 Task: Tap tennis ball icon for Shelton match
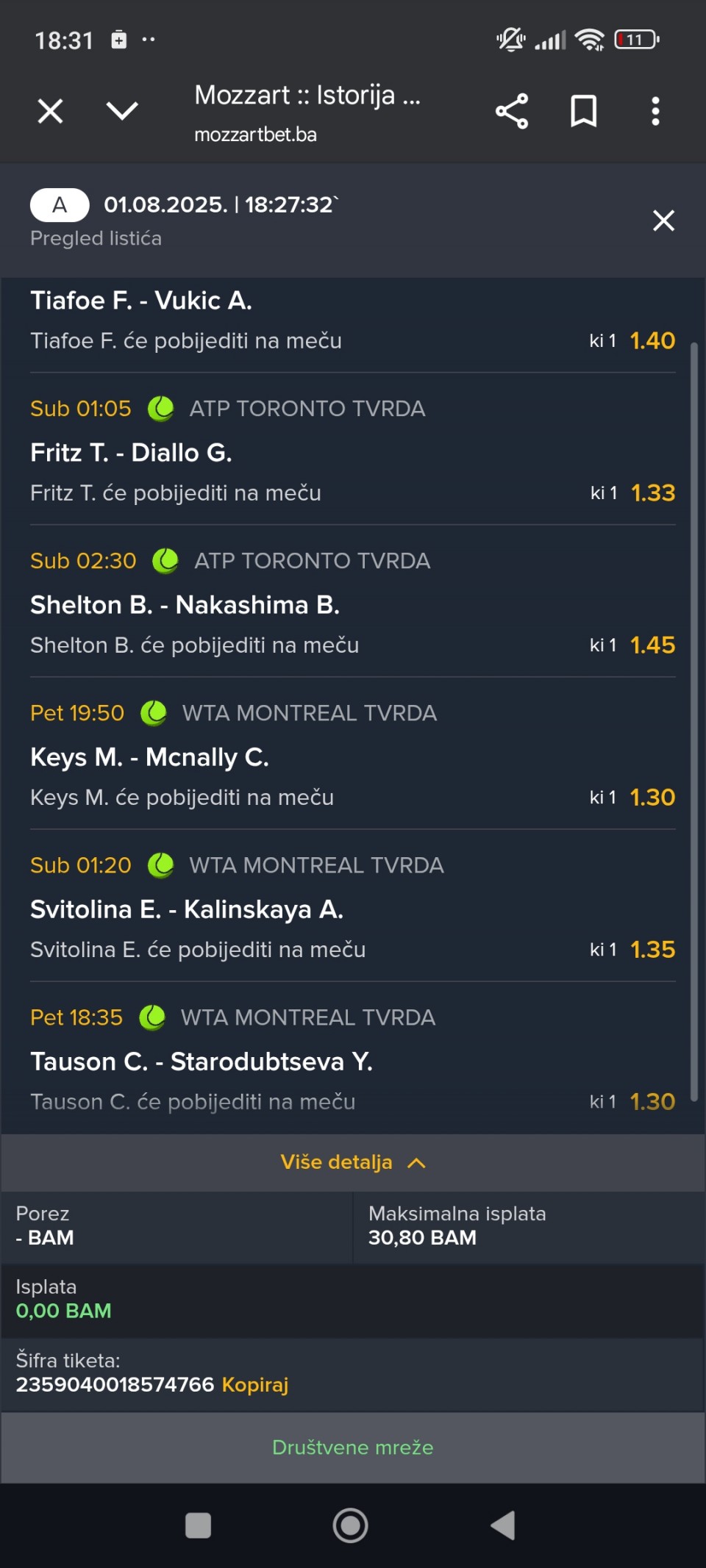[165, 561]
